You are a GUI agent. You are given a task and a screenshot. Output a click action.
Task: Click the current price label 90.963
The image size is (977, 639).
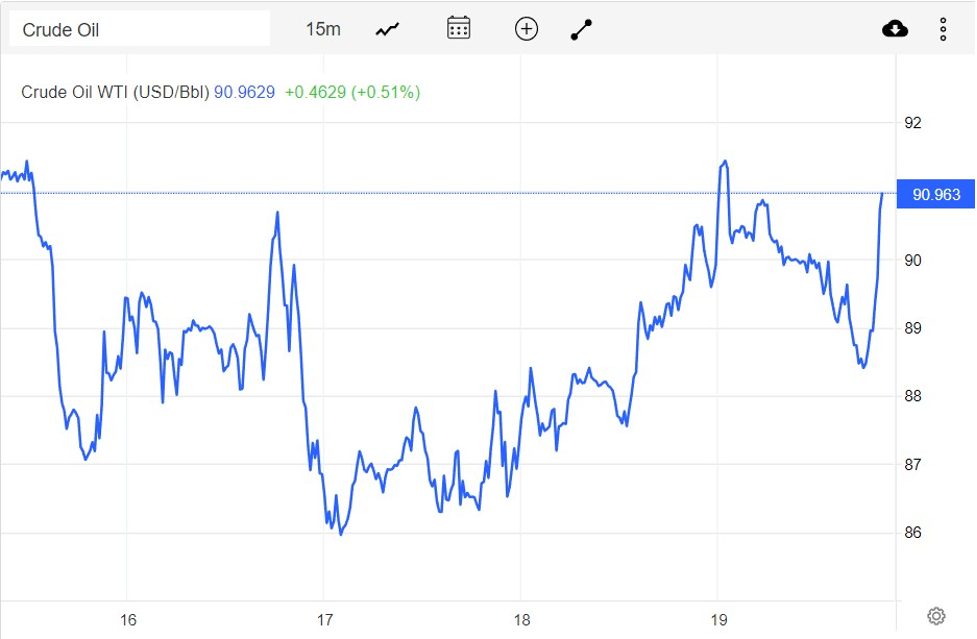pyautogui.click(x=936, y=194)
